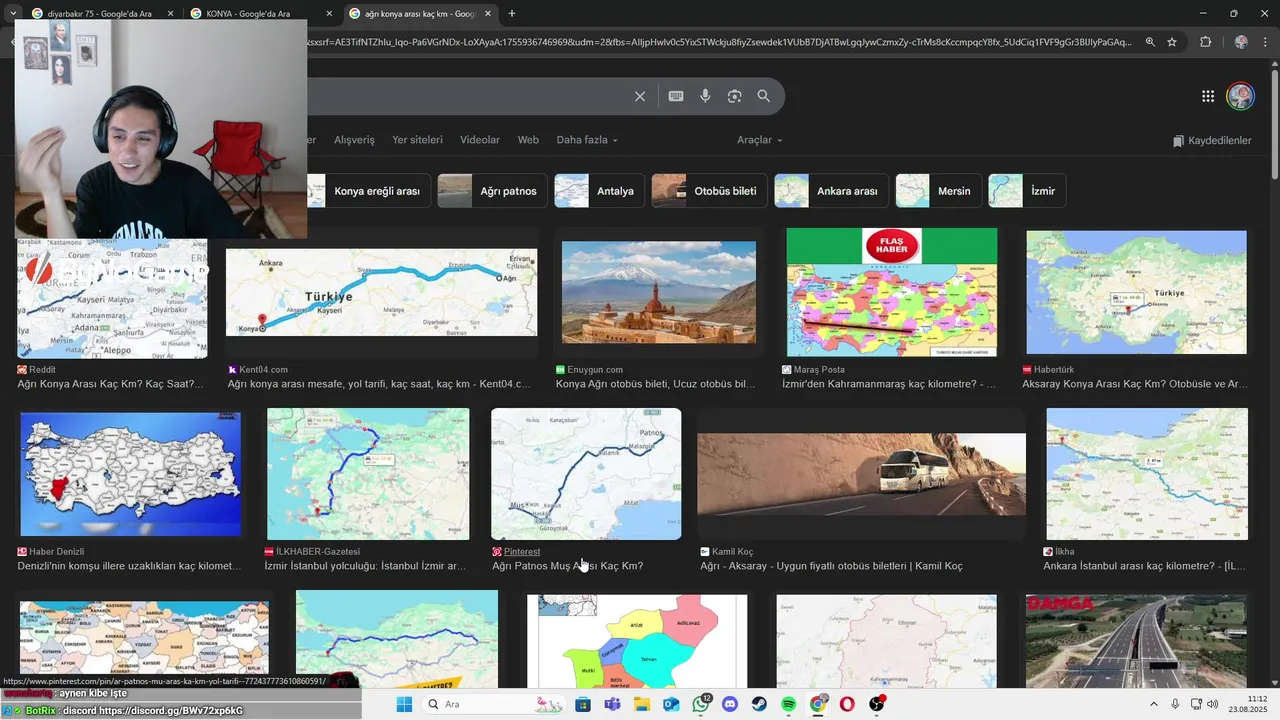Open the Google apps grid
The height and width of the screenshot is (720, 1280).
pos(1208,96)
